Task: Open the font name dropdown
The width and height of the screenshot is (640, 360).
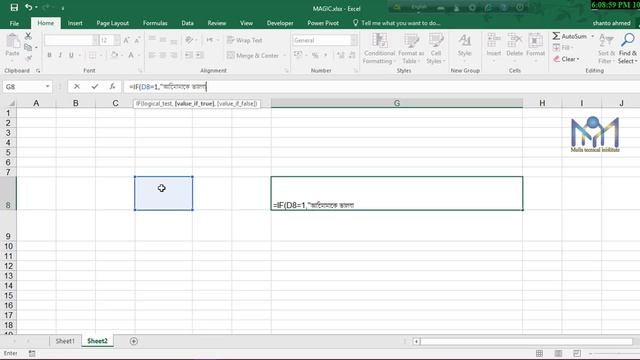Action: coord(95,40)
